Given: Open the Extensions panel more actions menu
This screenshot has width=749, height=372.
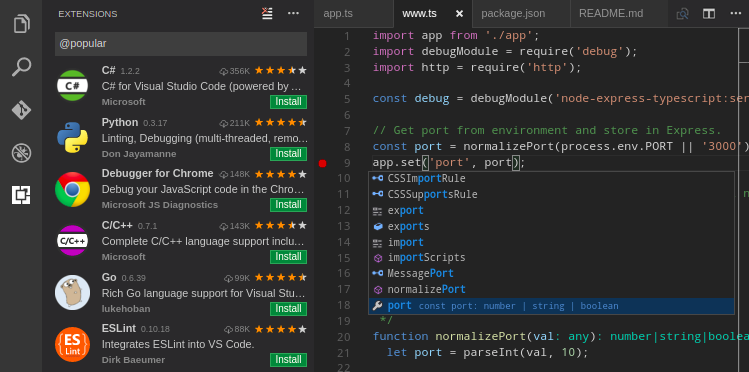Looking at the screenshot, I should tap(293, 13).
